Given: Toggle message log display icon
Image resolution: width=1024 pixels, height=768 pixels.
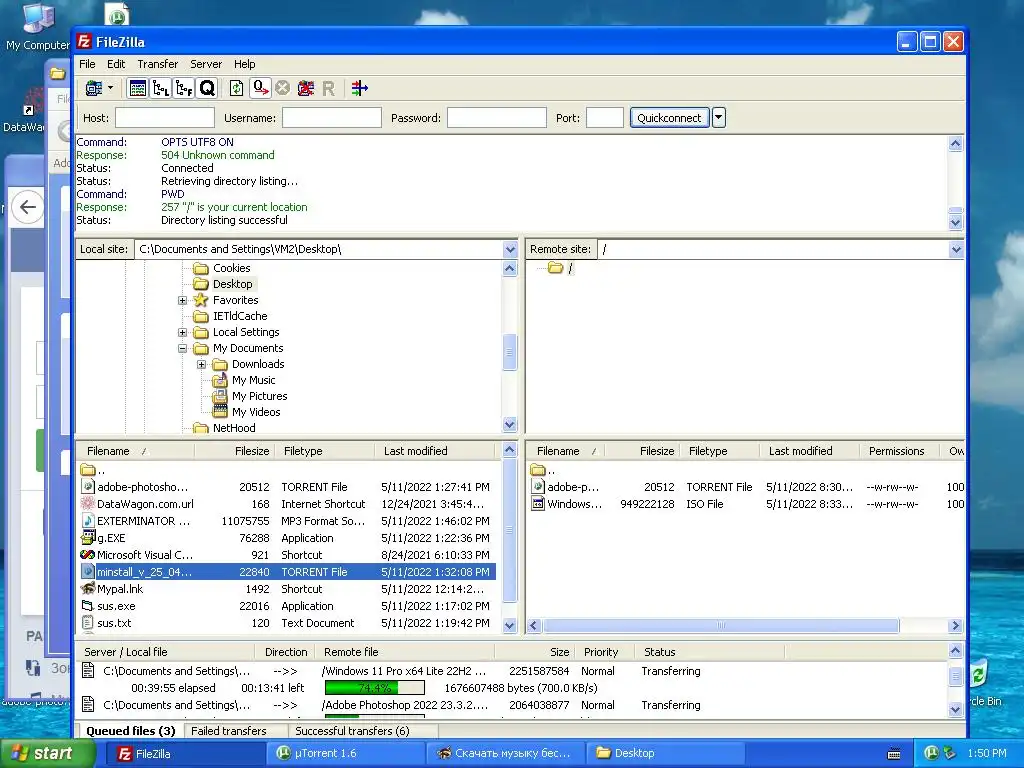Looking at the screenshot, I should click(138, 88).
